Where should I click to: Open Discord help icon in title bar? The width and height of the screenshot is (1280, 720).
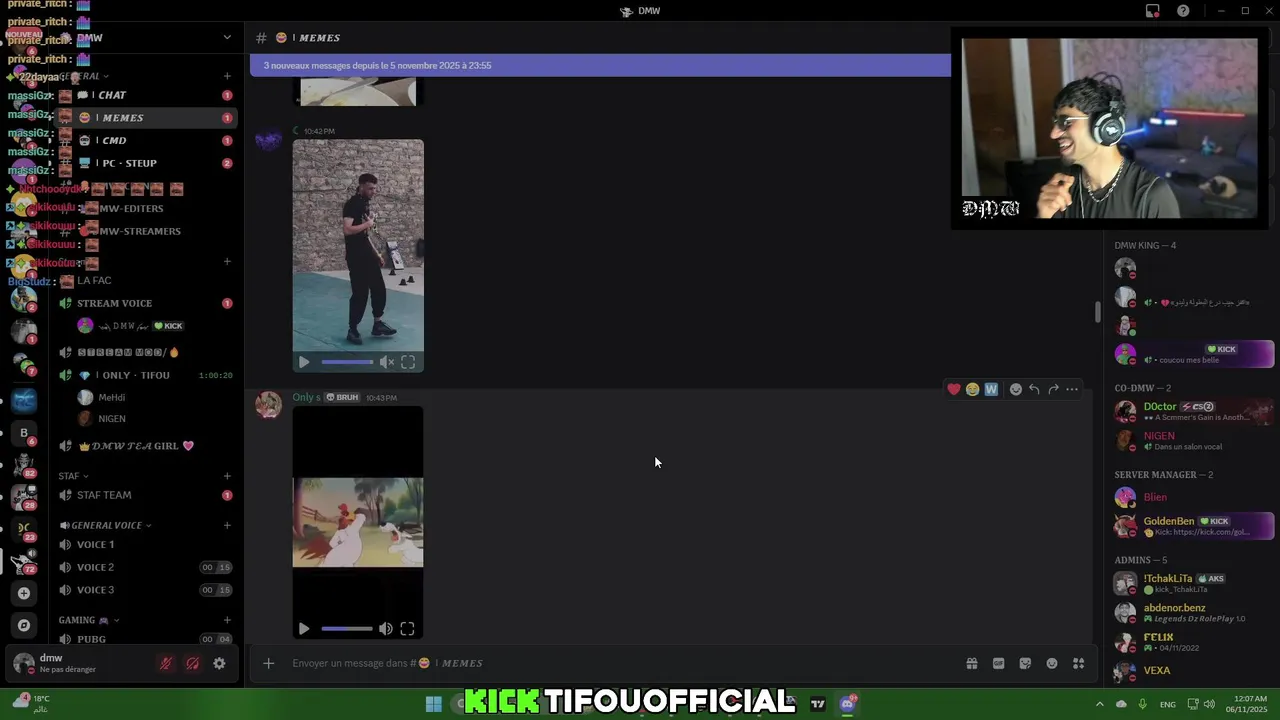tap(1184, 11)
